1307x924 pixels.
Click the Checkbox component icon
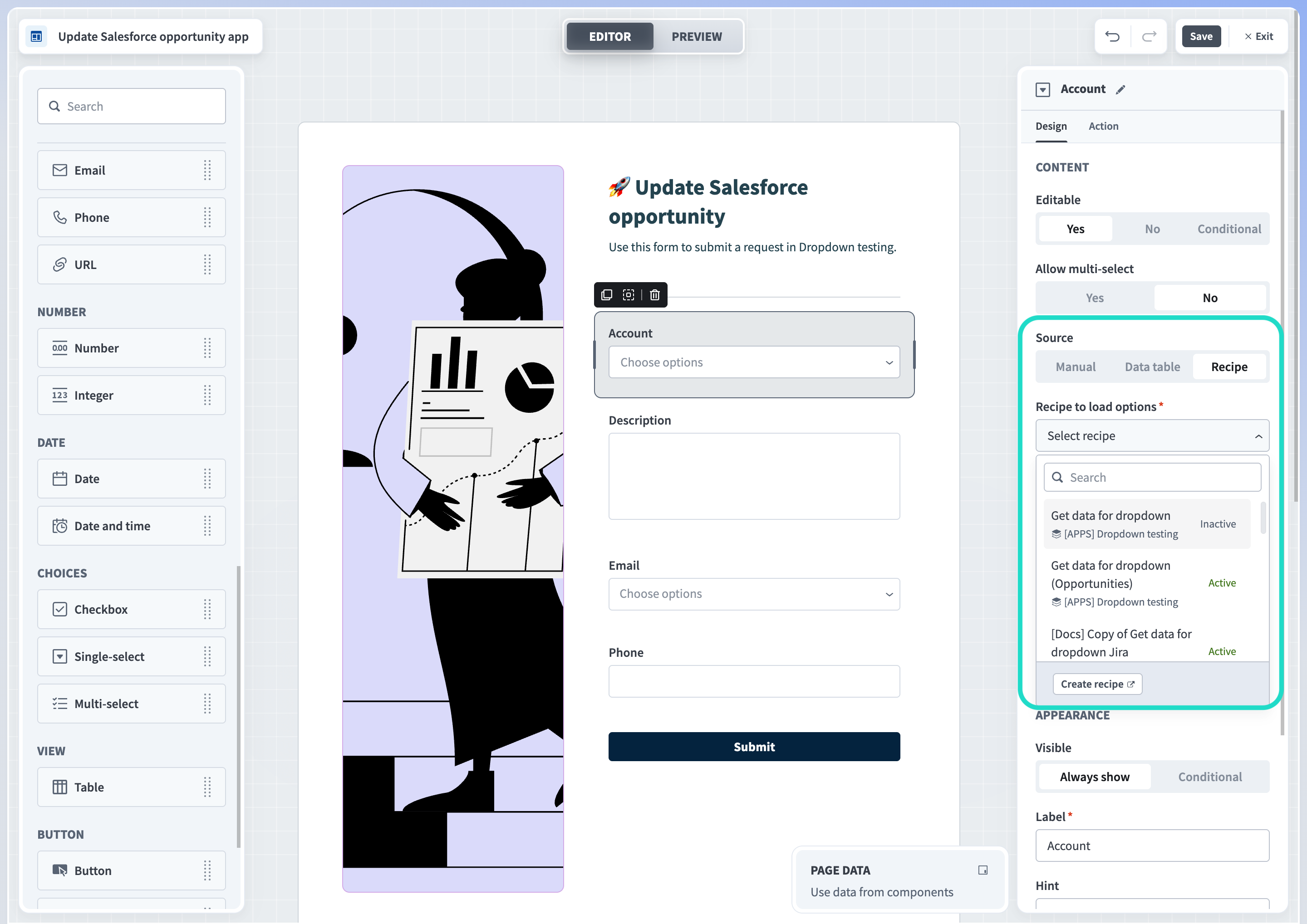[60, 609]
